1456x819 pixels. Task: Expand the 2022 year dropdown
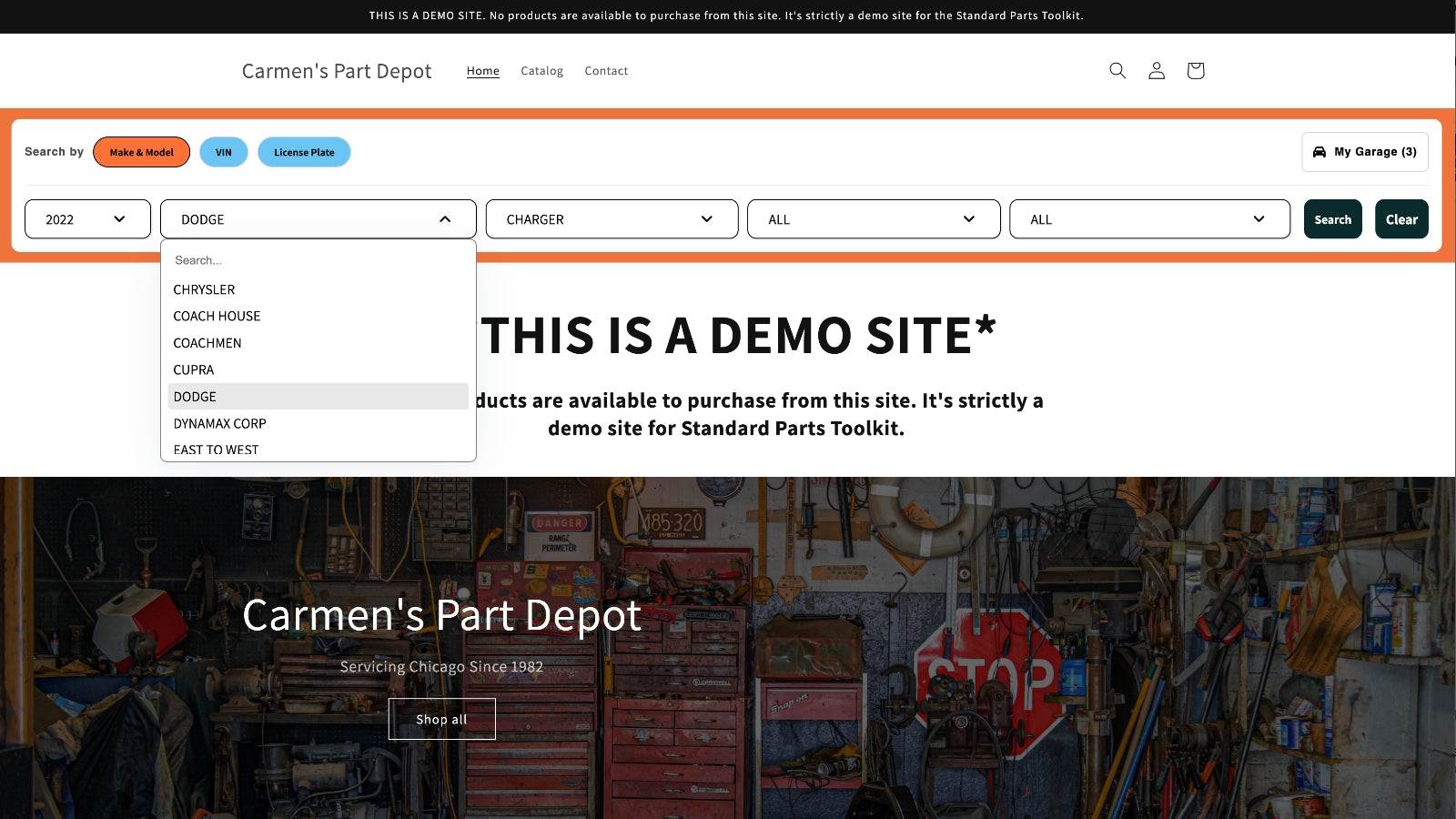pyautogui.click(x=87, y=219)
